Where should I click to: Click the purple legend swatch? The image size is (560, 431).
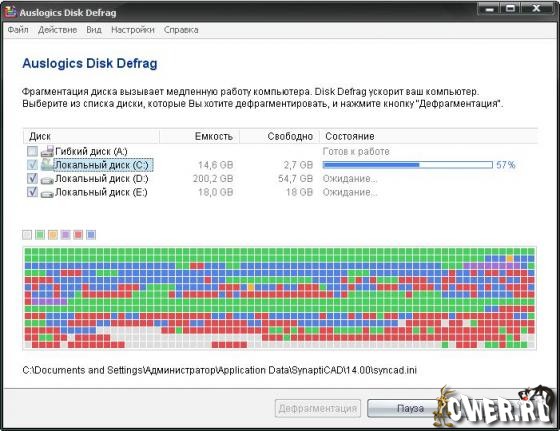point(65,235)
